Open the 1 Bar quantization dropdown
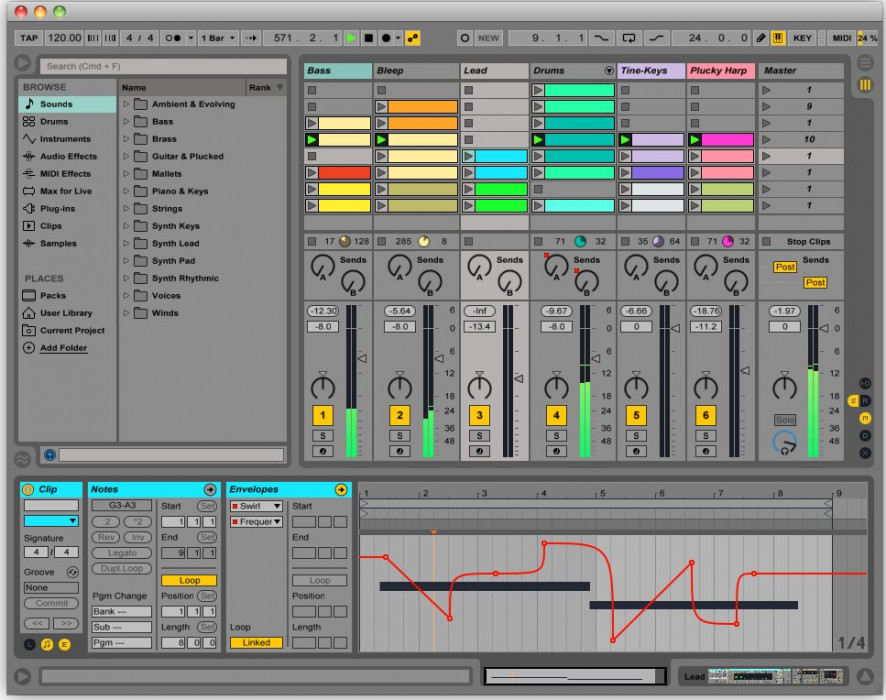 click(x=211, y=36)
